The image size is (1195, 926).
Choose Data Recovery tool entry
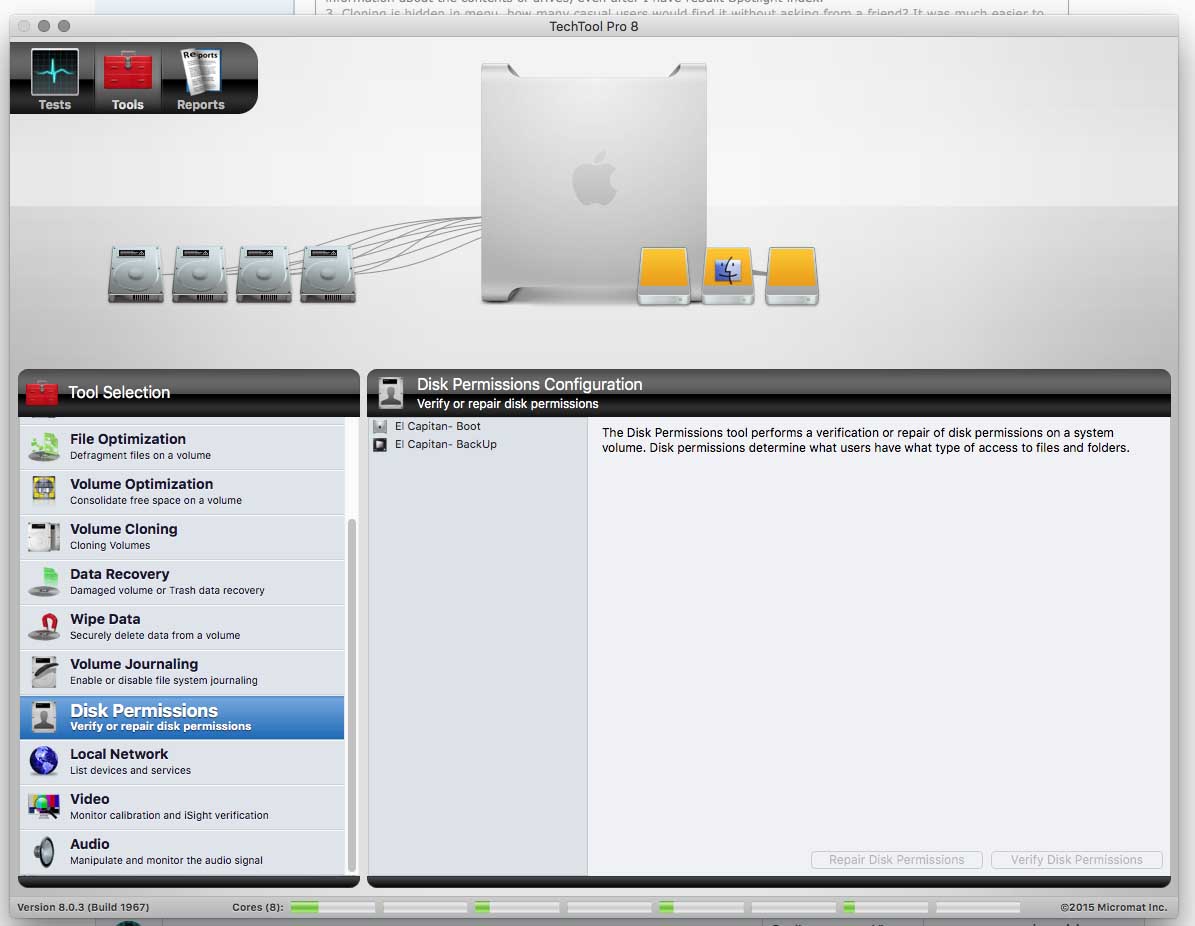pos(182,582)
